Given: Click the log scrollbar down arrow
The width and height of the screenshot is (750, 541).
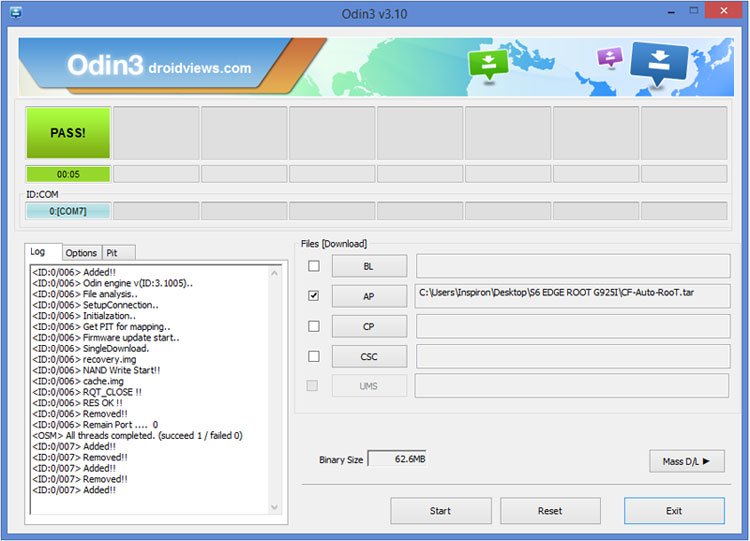Looking at the screenshot, I should (x=275, y=507).
